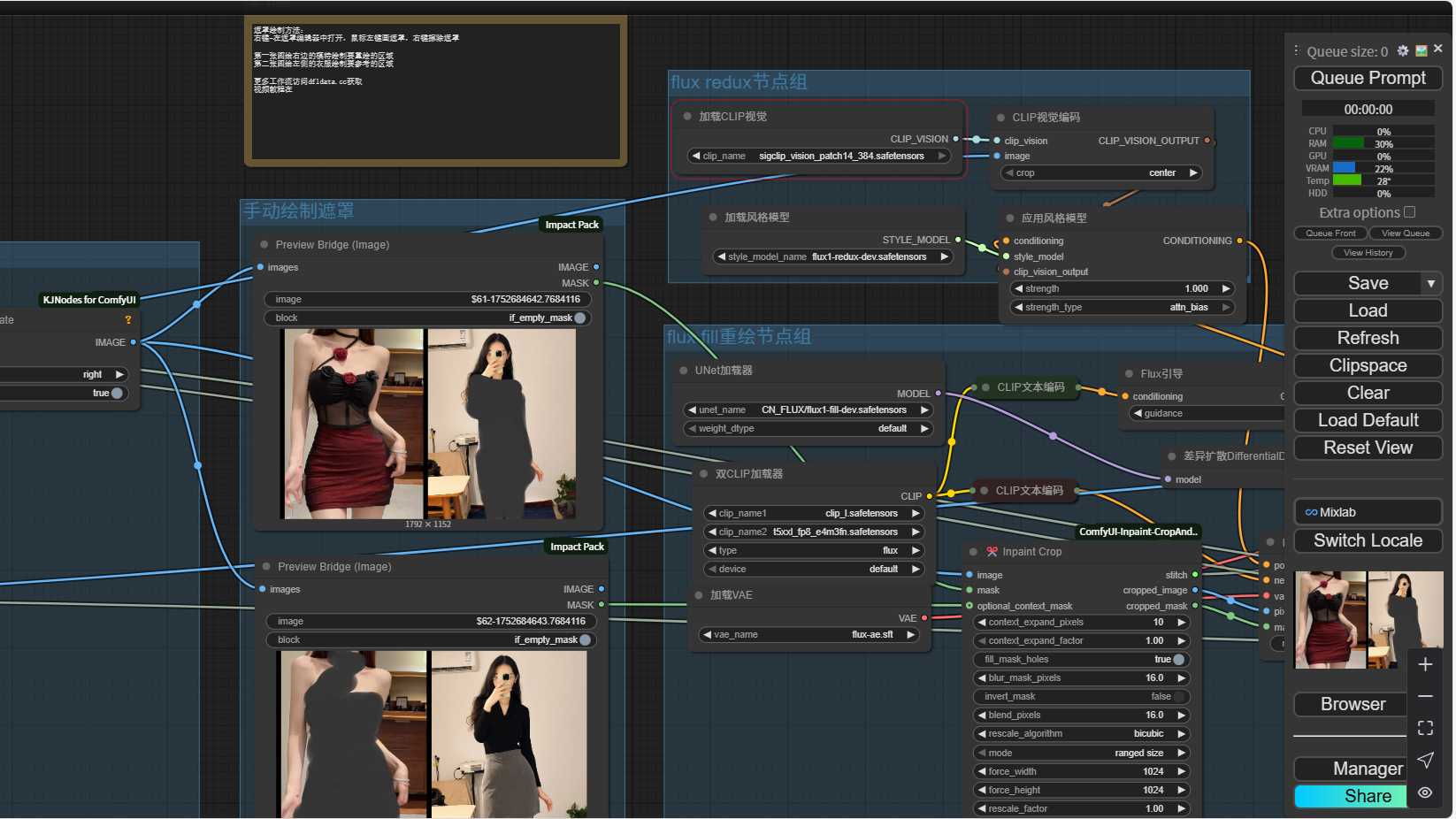This screenshot has height=819, width=1456.
Task: Open clip_name1 clip_l.safetensors dropdown
Action: [814, 513]
